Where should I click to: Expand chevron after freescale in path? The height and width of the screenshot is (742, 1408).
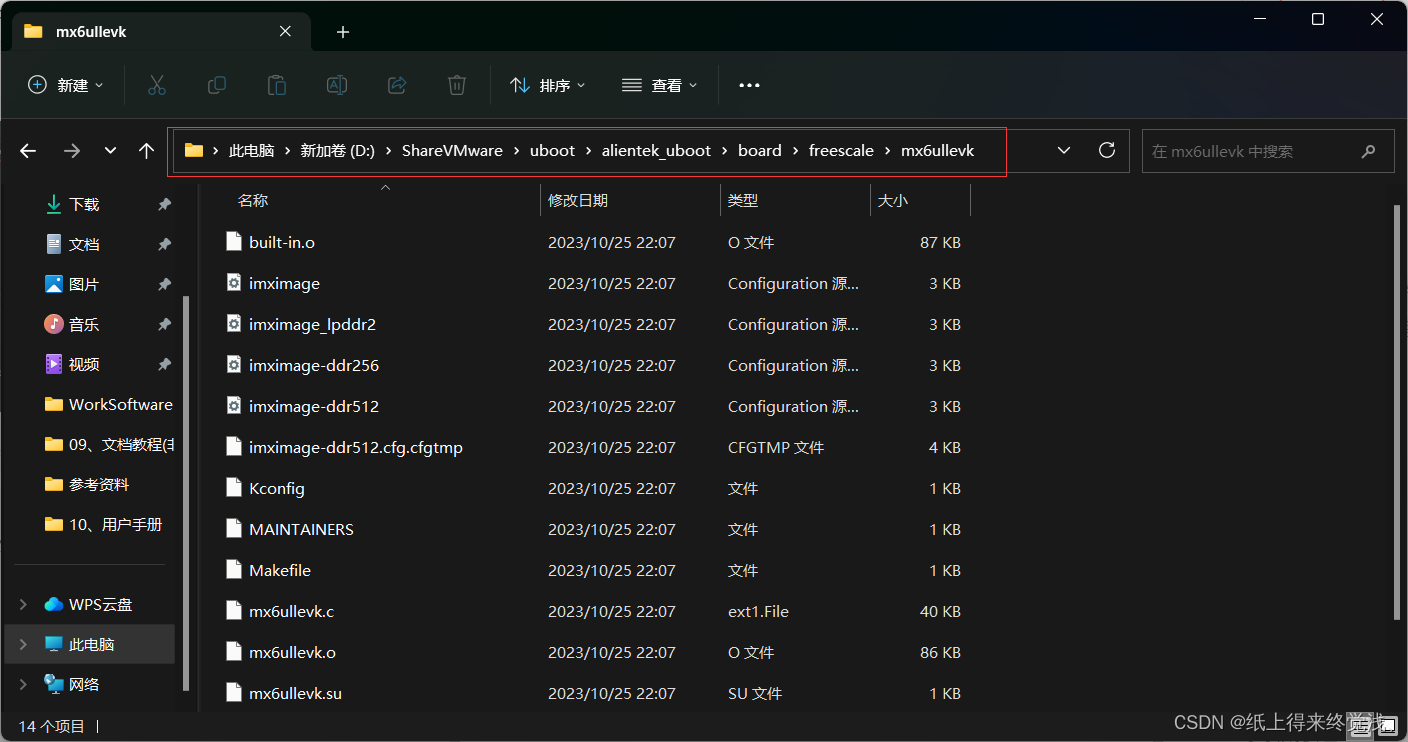(887, 151)
